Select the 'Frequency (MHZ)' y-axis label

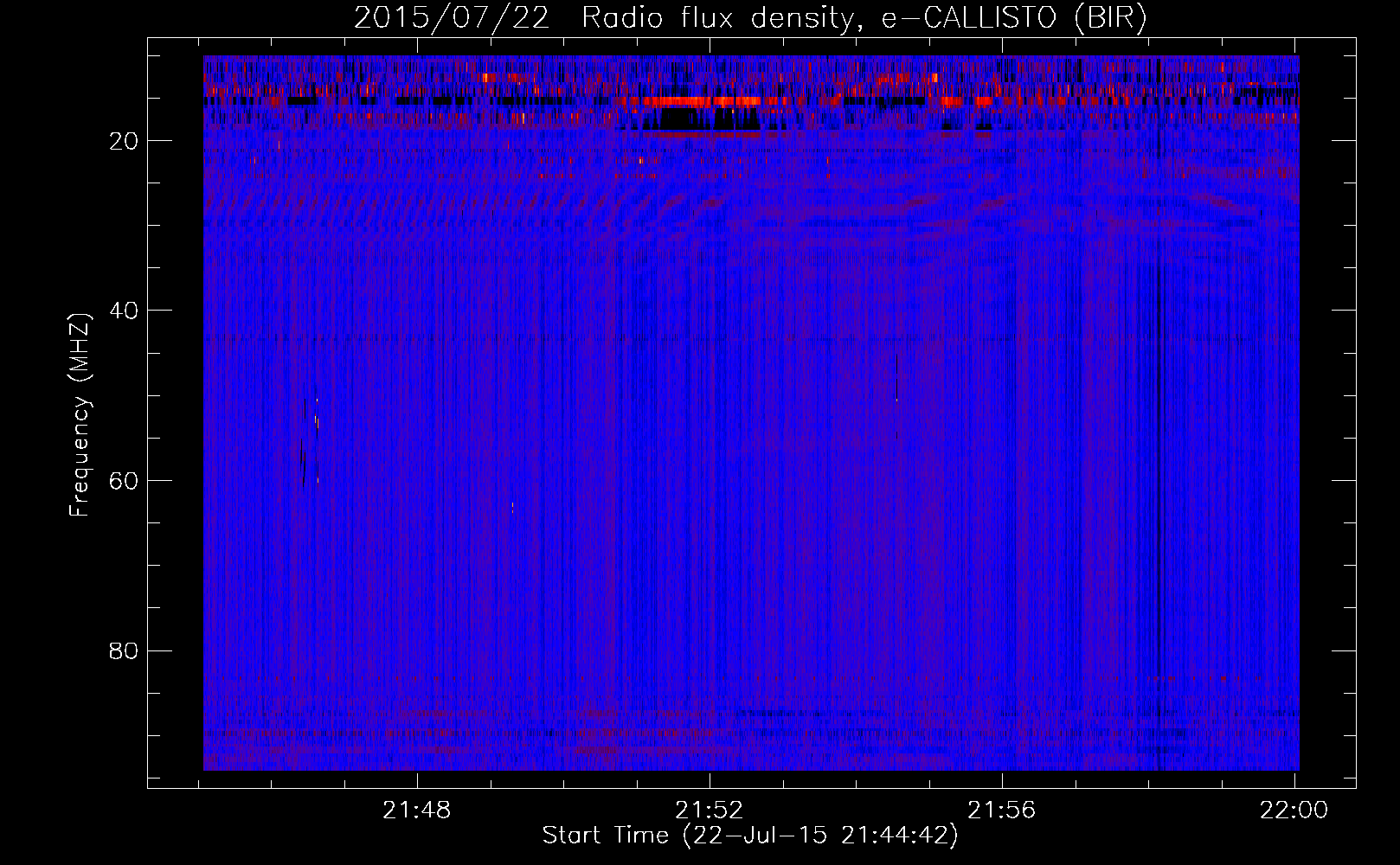79,415
